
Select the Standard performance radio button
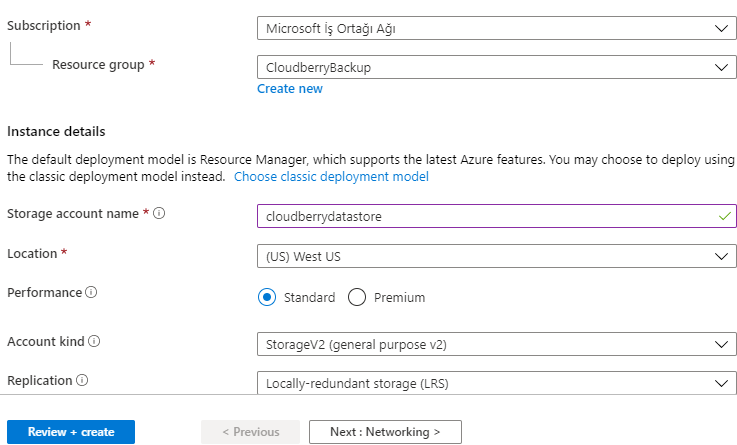267,297
